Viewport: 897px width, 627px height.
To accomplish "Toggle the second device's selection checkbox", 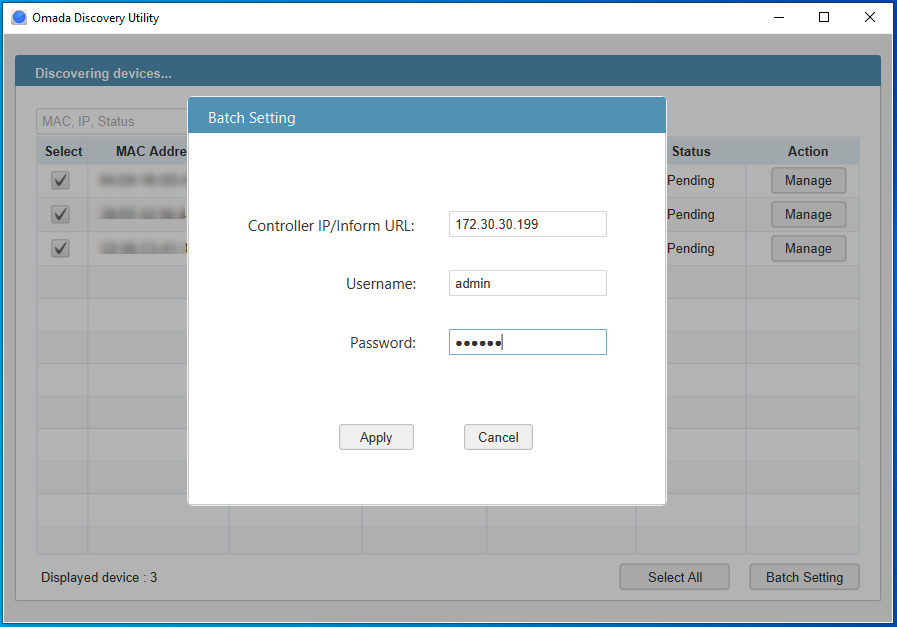I will click(60, 214).
